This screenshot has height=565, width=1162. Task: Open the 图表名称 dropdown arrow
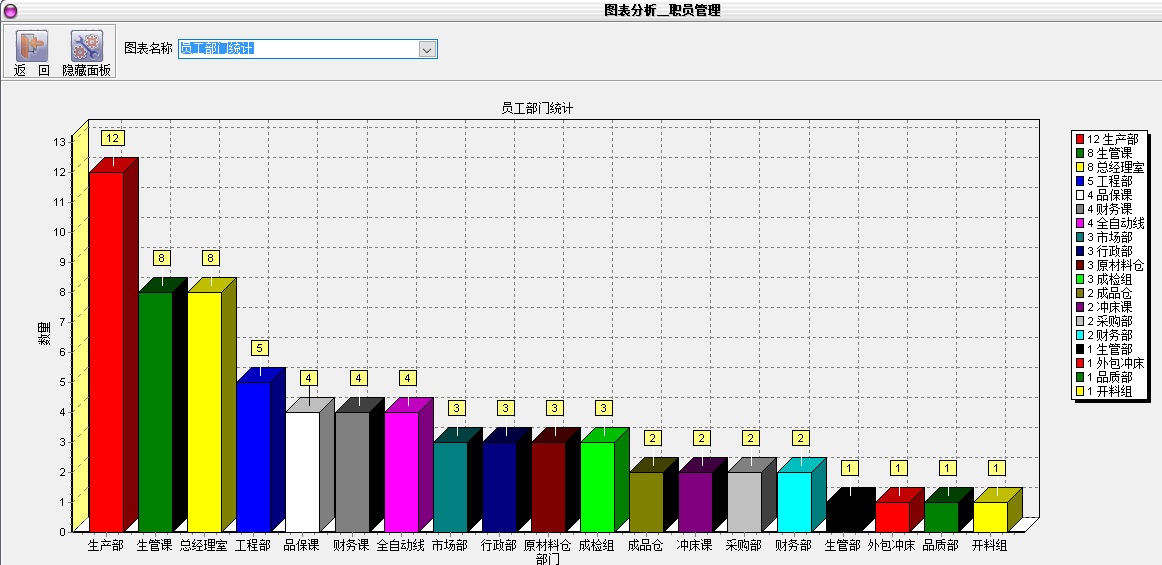tap(428, 49)
